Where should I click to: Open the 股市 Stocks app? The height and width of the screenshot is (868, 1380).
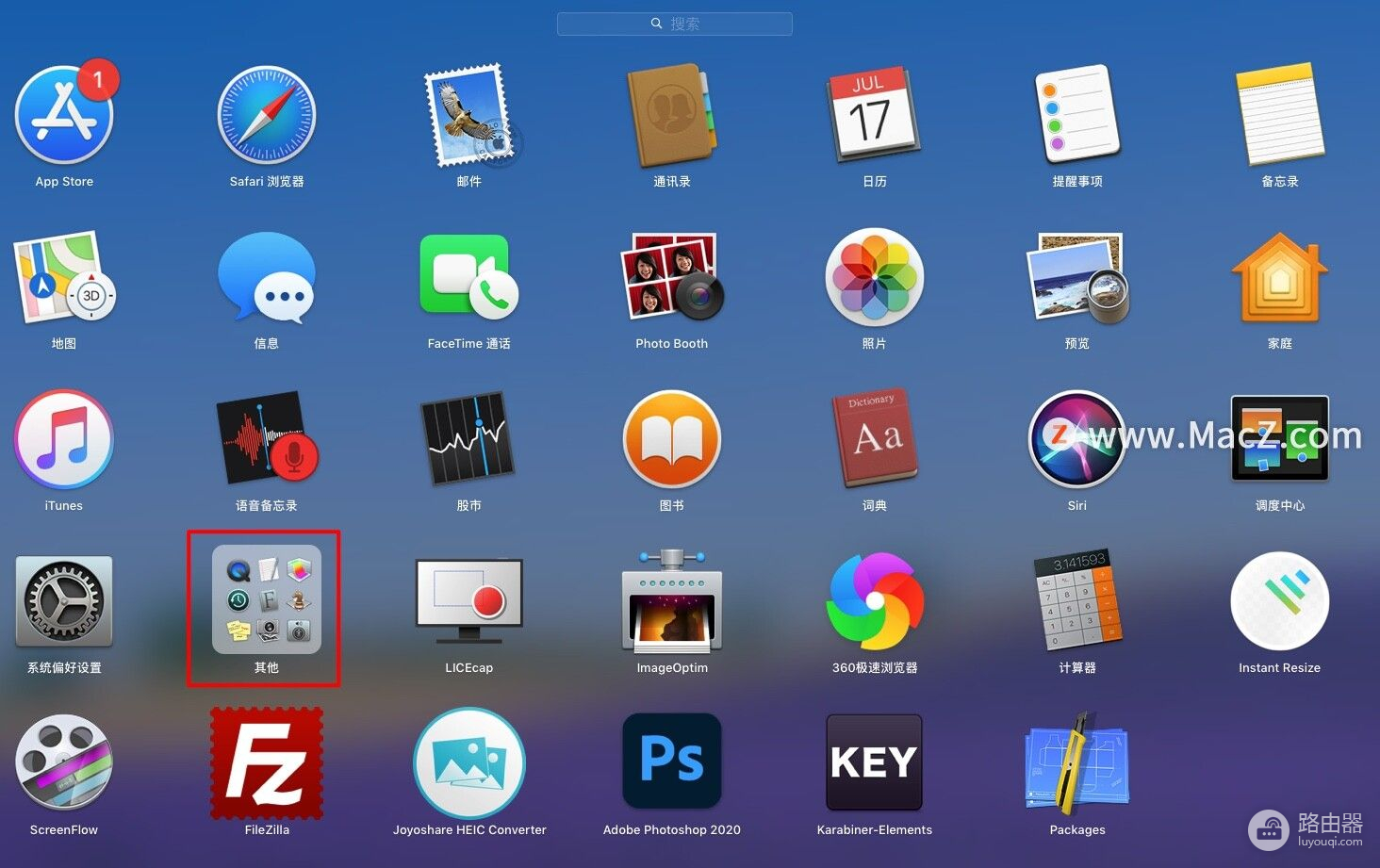coord(469,439)
